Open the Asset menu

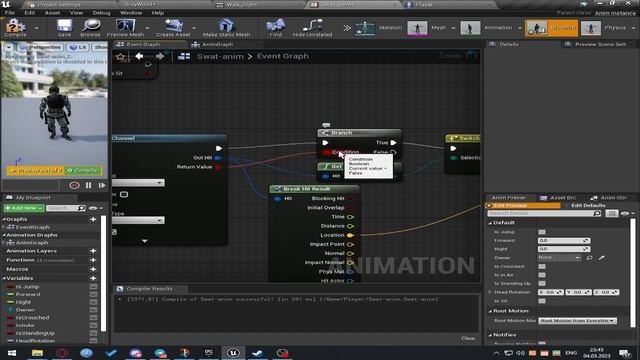pyautogui.click(x=52, y=13)
